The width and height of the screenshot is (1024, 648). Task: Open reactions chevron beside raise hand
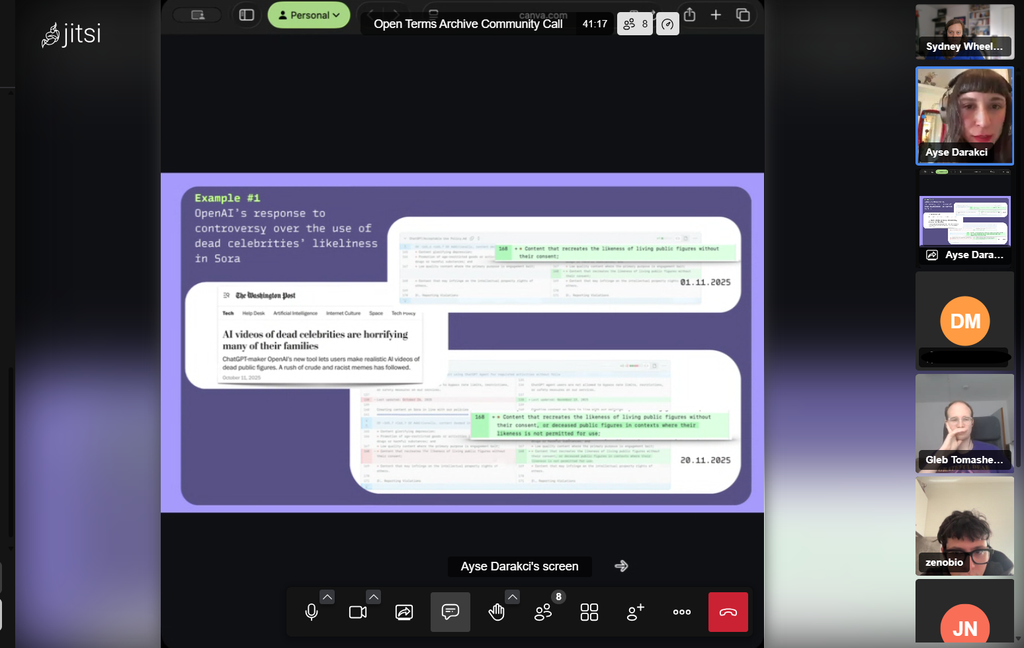513,596
